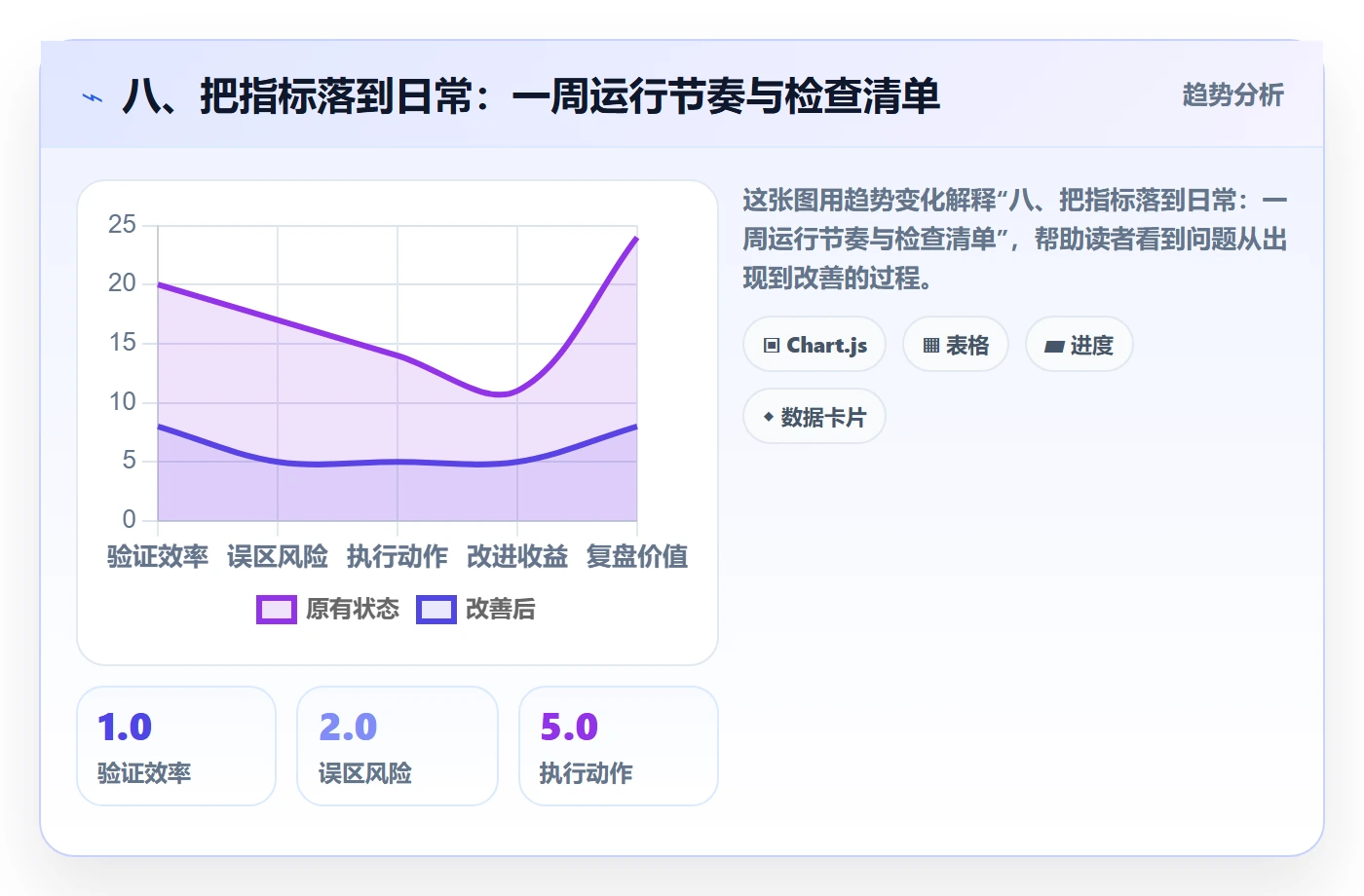This screenshot has height=896, width=1364.
Task: Click the 误区风险 x-axis label on the chart
Action: click(278, 557)
